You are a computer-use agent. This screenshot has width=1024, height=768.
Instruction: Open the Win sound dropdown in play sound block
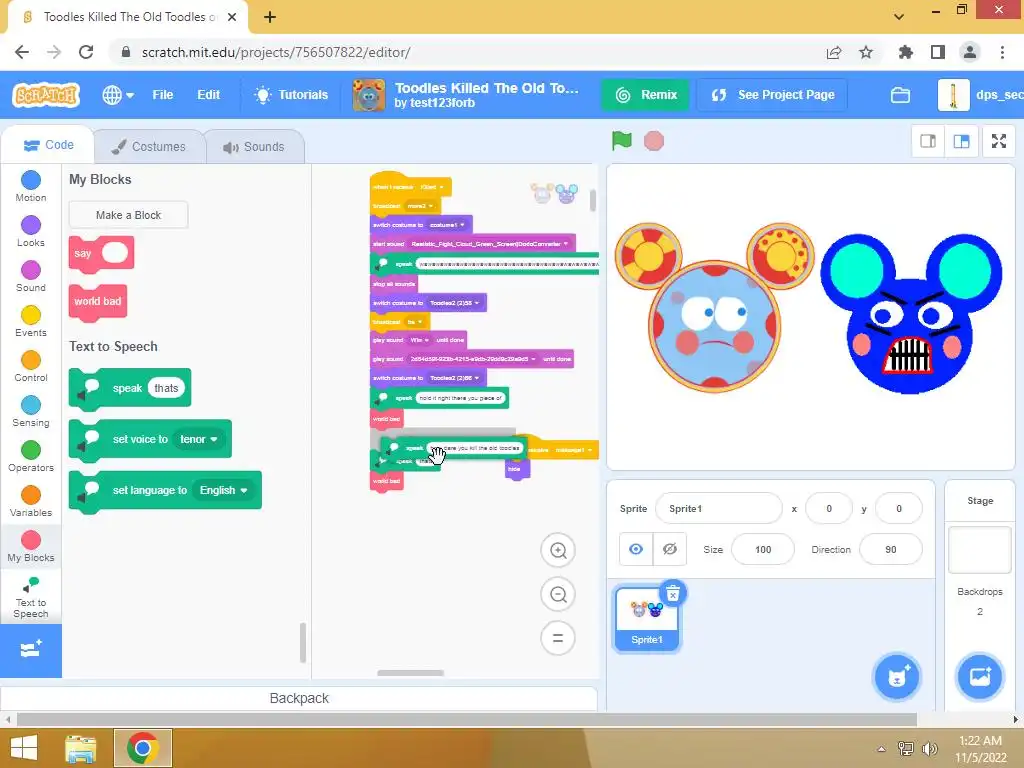pos(419,340)
